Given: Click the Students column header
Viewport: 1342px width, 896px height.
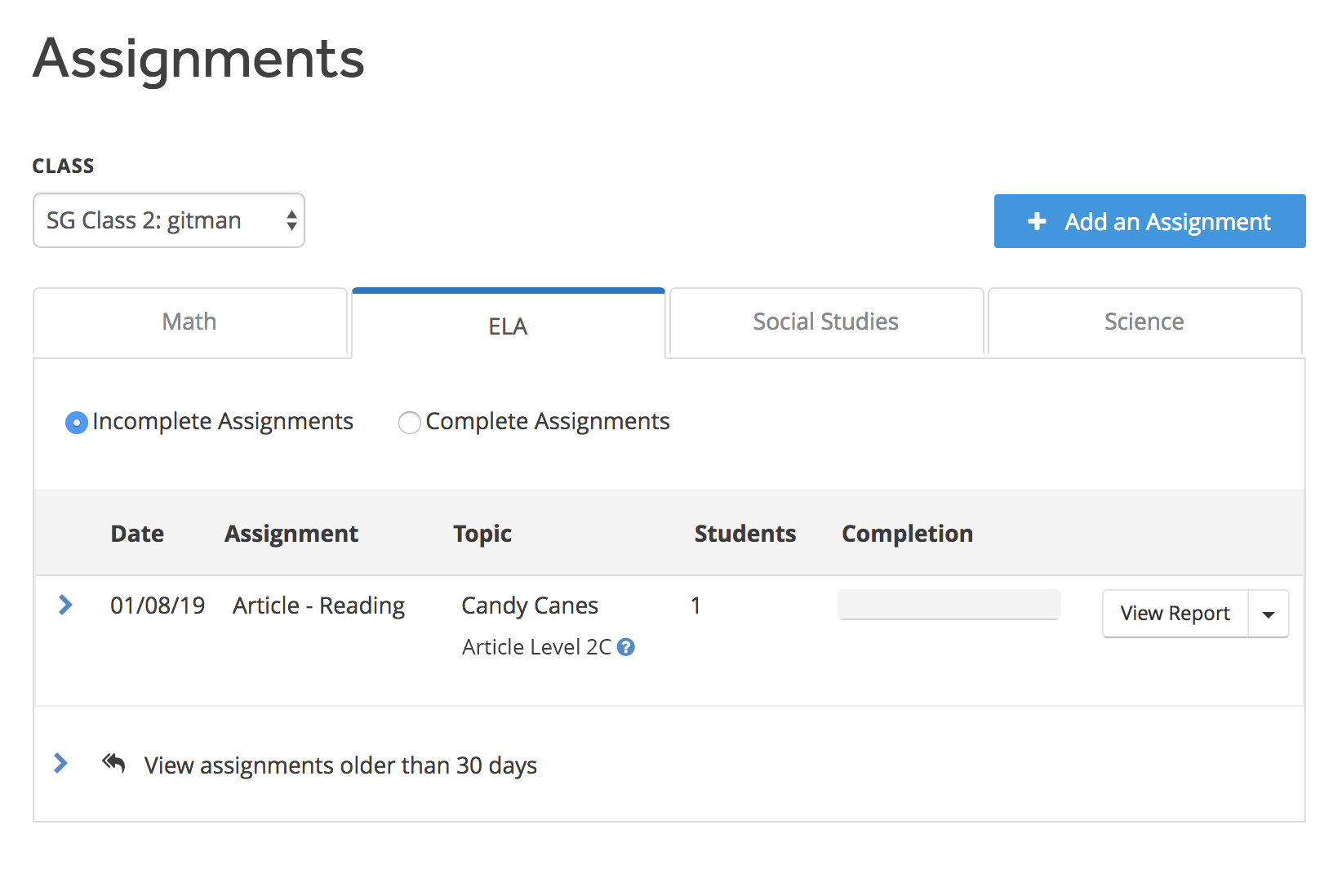Looking at the screenshot, I should tap(745, 534).
